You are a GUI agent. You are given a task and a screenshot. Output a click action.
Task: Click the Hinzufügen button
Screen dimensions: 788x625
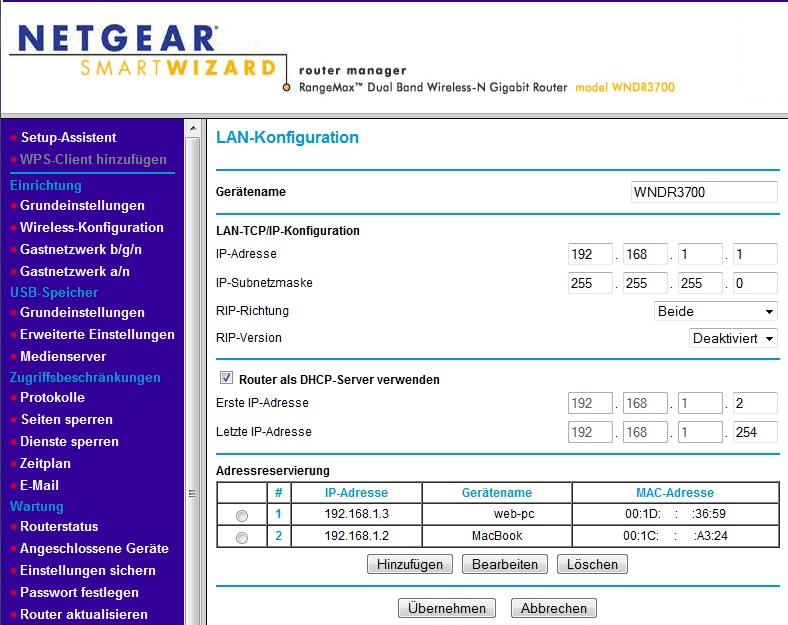click(x=410, y=564)
